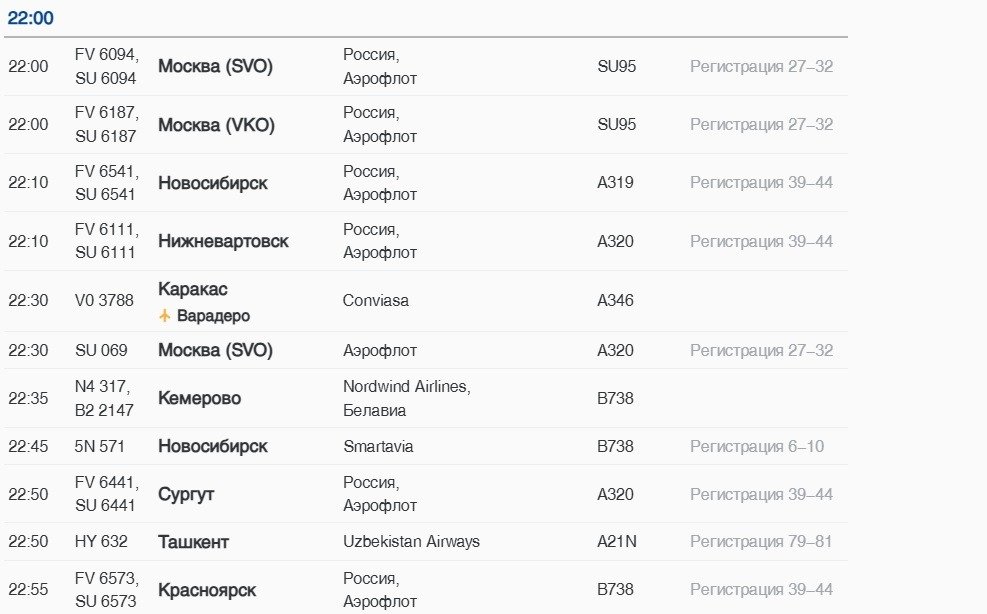Image resolution: width=987 pixels, height=614 pixels.
Task: Click the Uzbekistan Airways airline name
Action: click(x=411, y=542)
